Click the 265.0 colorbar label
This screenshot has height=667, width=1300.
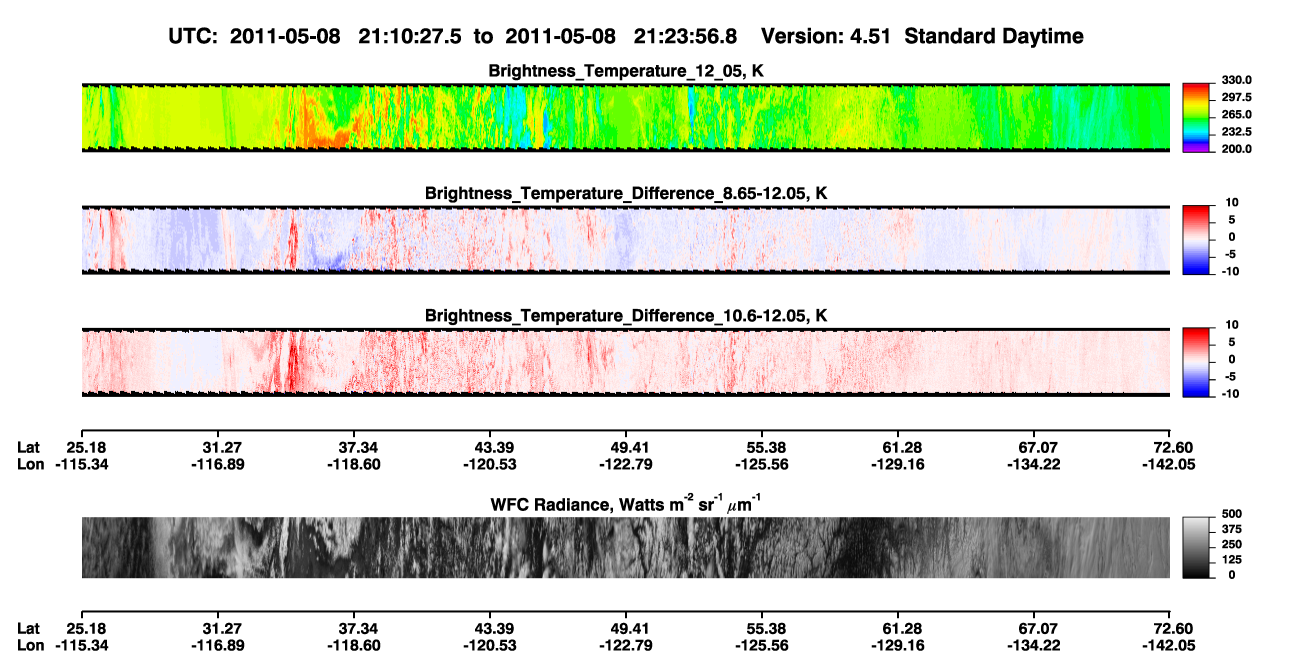click(1236, 114)
